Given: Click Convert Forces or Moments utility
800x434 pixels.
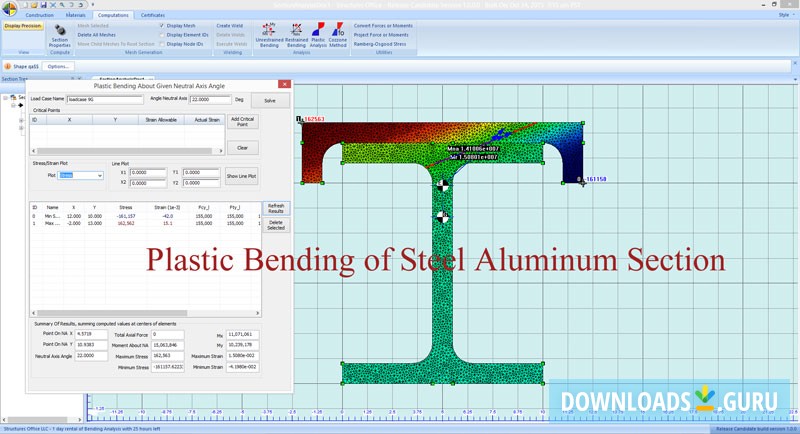Looking at the screenshot, I should (x=383, y=25).
